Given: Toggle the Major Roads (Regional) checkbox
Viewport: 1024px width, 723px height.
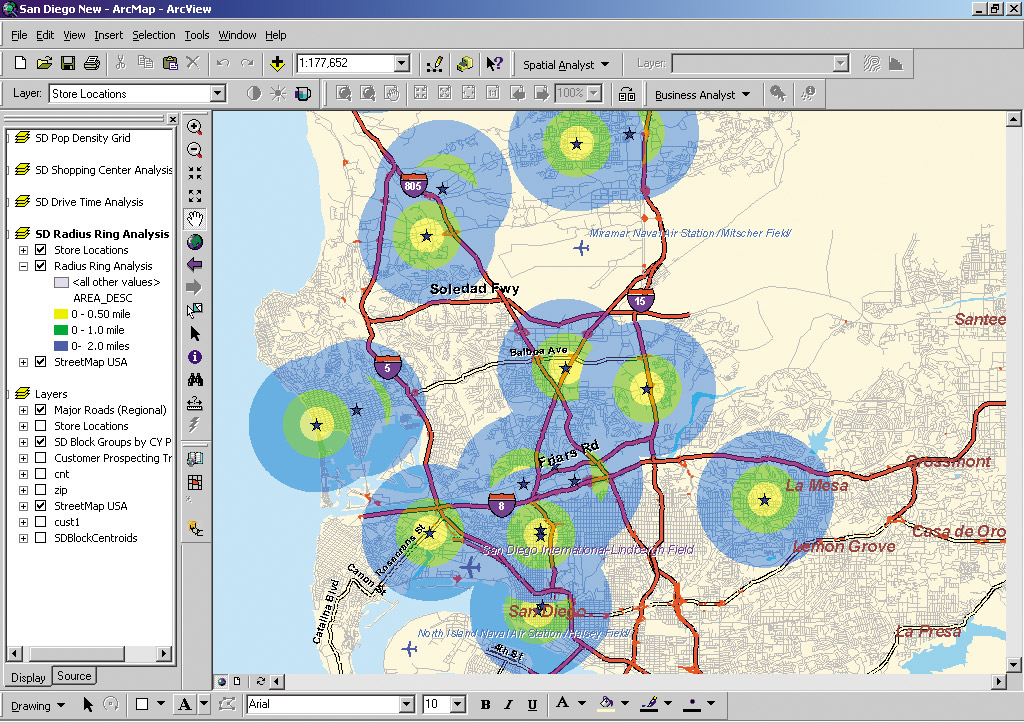Looking at the screenshot, I should (40, 410).
